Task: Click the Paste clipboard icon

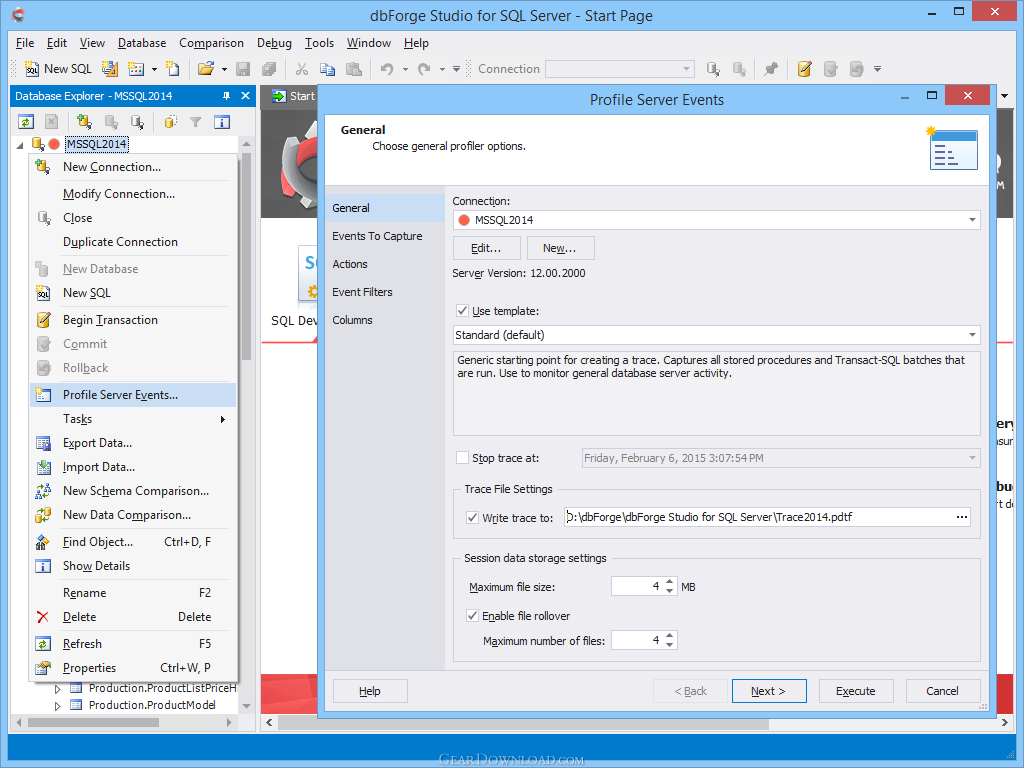Action: click(353, 69)
